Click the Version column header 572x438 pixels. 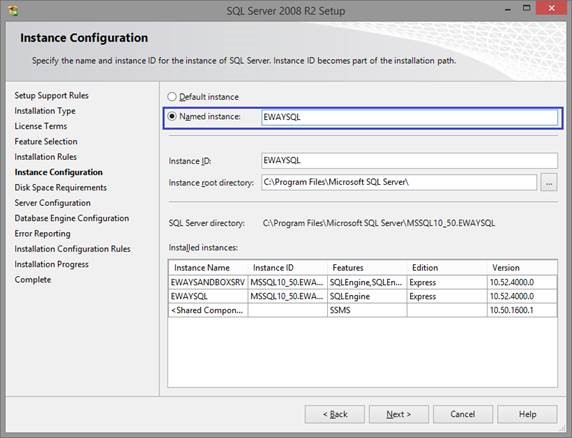coord(522,268)
